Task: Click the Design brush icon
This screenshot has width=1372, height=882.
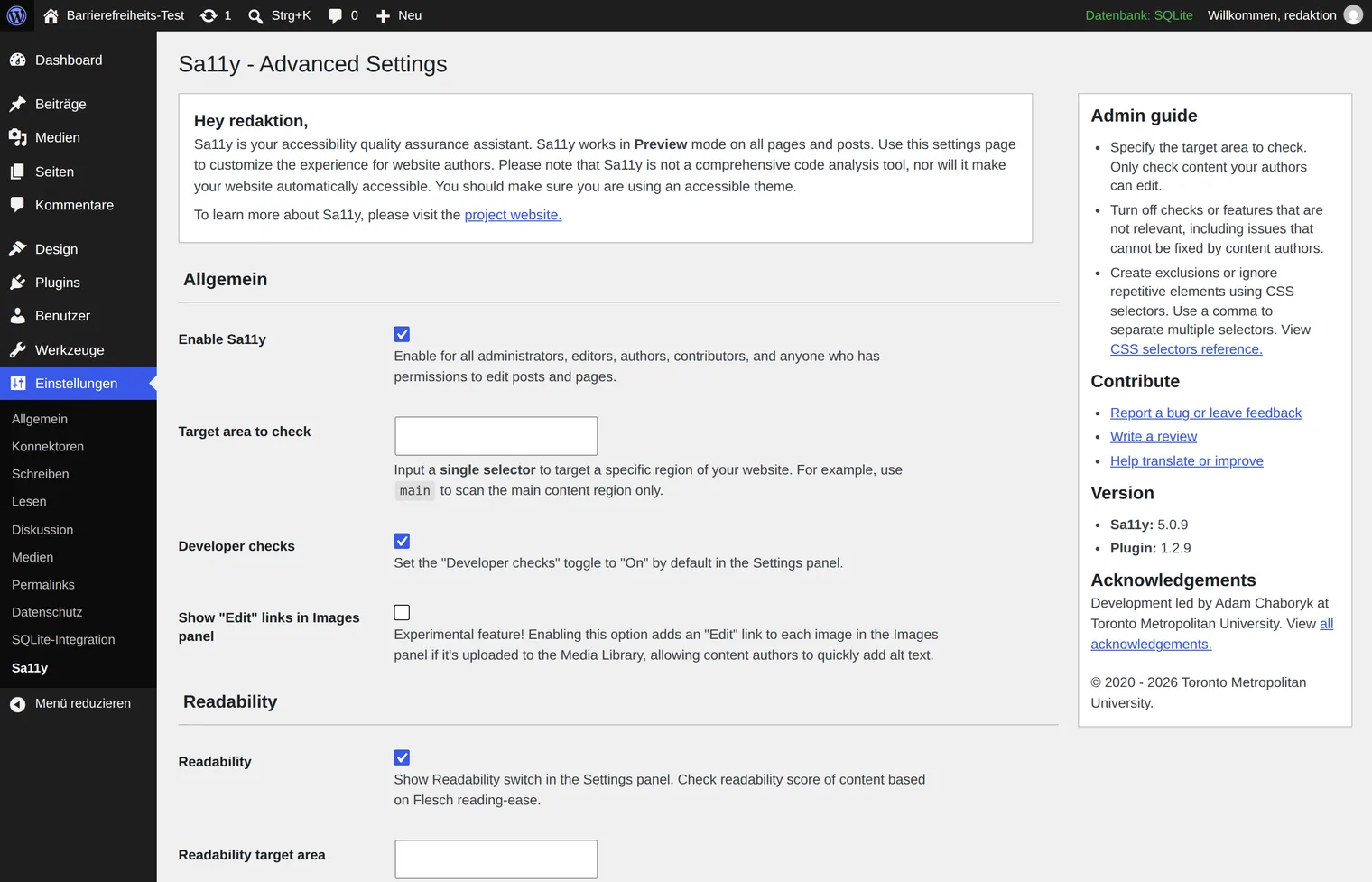Action: coord(17,249)
